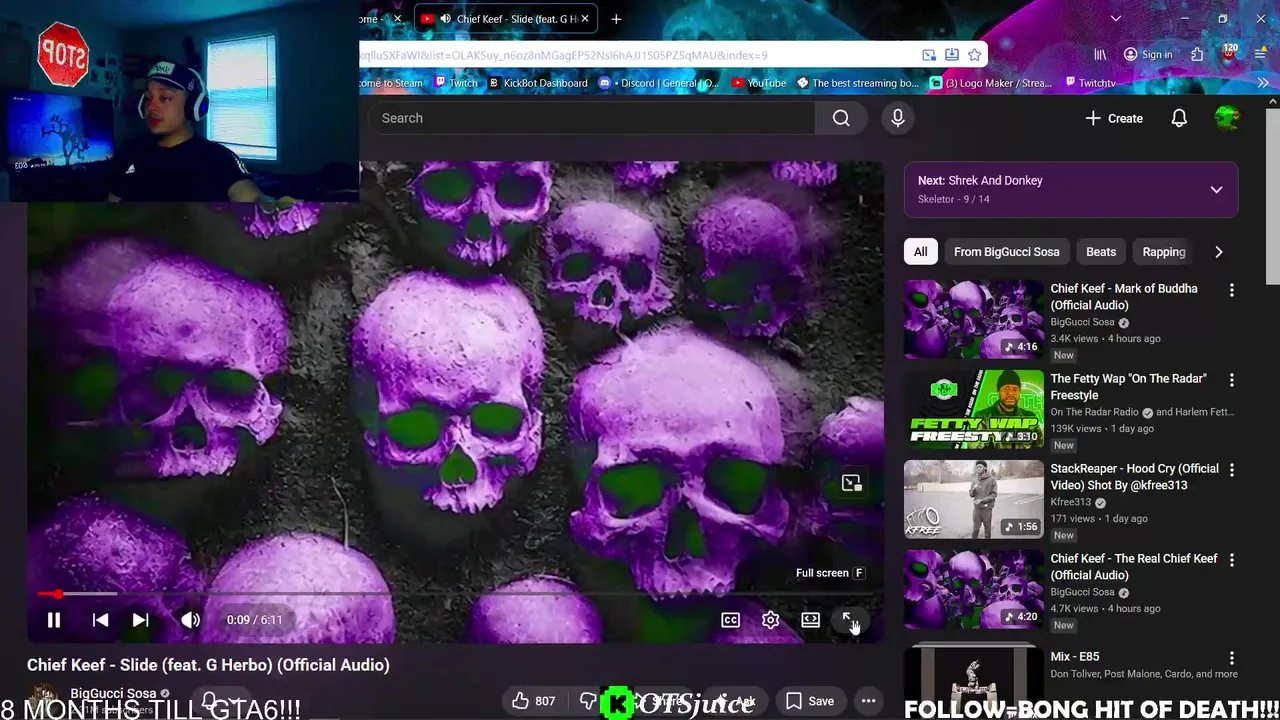The height and width of the screenshot is (720, 1280).
Task: Select the From BigGucci Sosa chip
Action: 1006,252
